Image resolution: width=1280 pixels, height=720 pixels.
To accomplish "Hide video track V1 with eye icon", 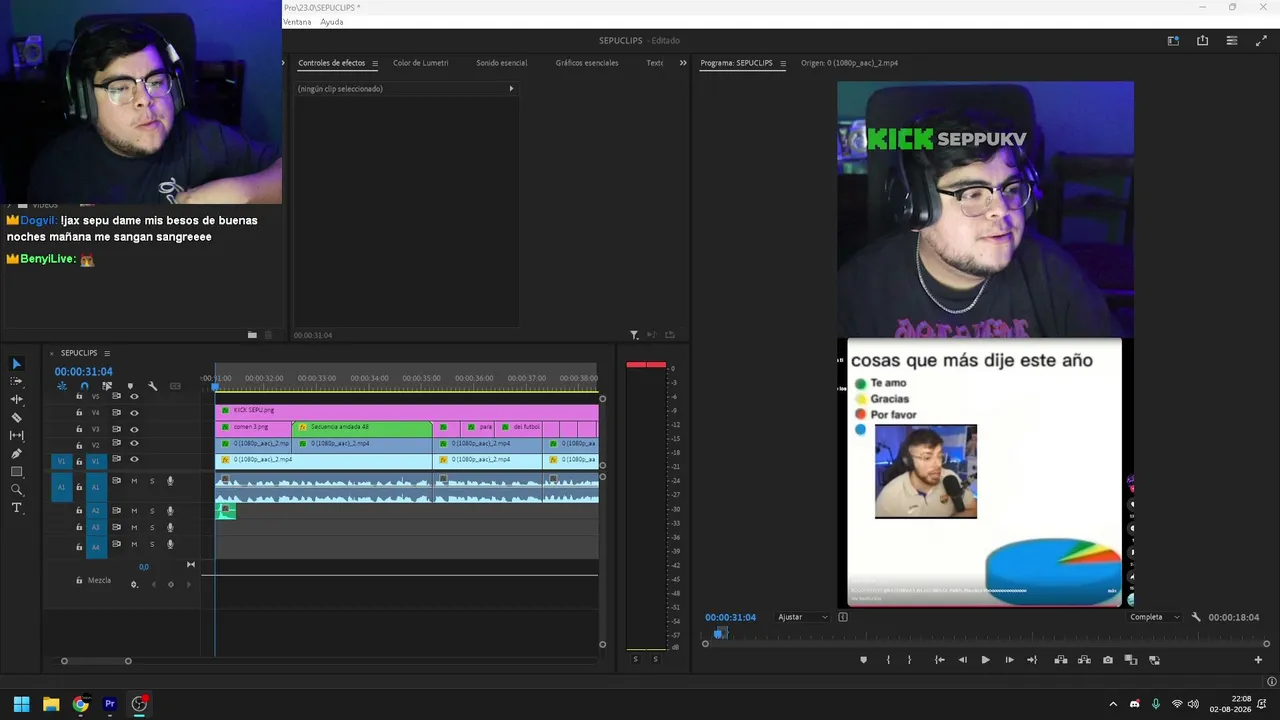I will pos(134,460).
